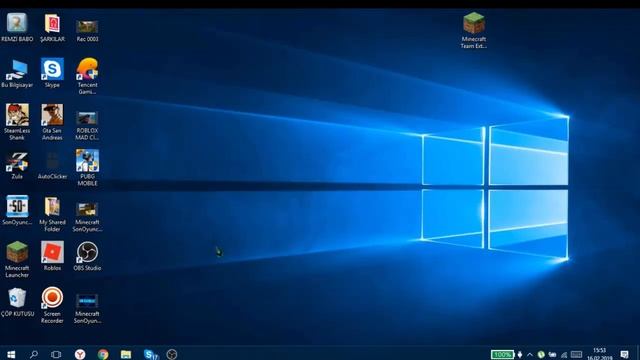
Task: Open network signal tray icon
Action: coord(564,354)
